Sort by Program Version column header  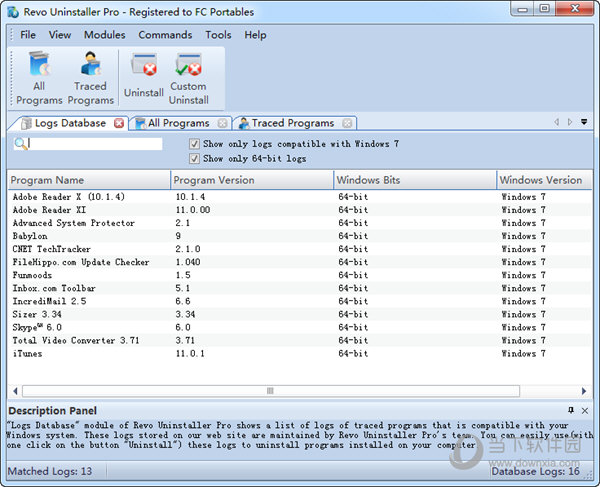click(x=252, y=180)
